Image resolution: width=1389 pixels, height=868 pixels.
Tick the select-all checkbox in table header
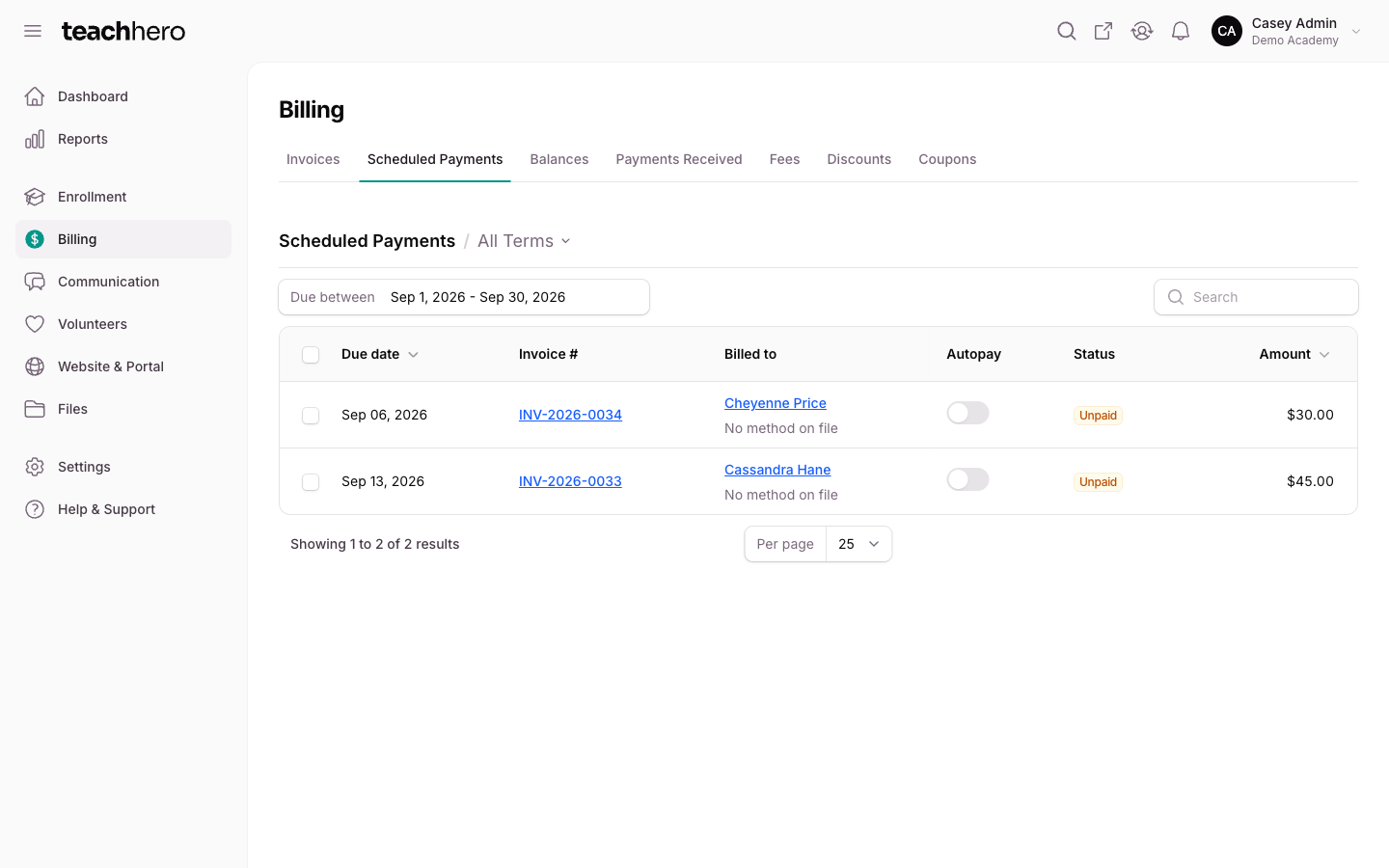(x=311, y=355)
